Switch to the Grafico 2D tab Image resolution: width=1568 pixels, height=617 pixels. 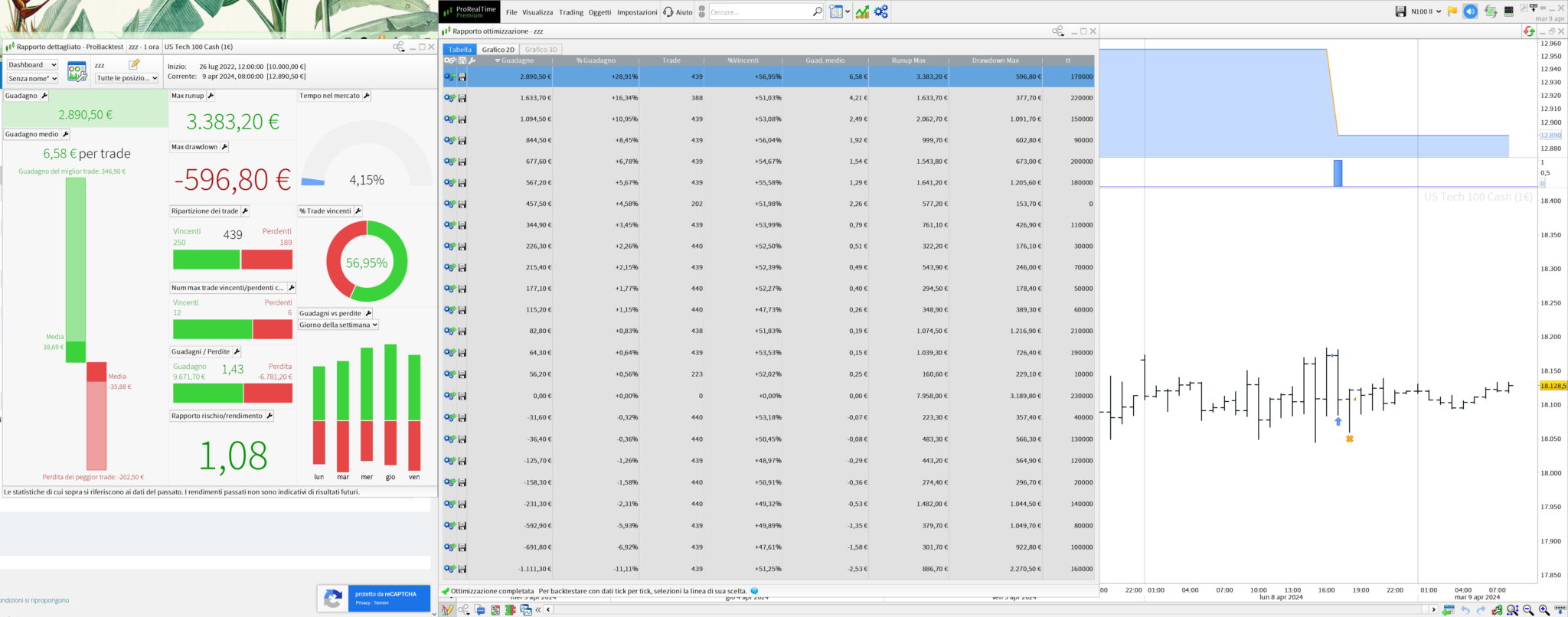coord(498,50)
